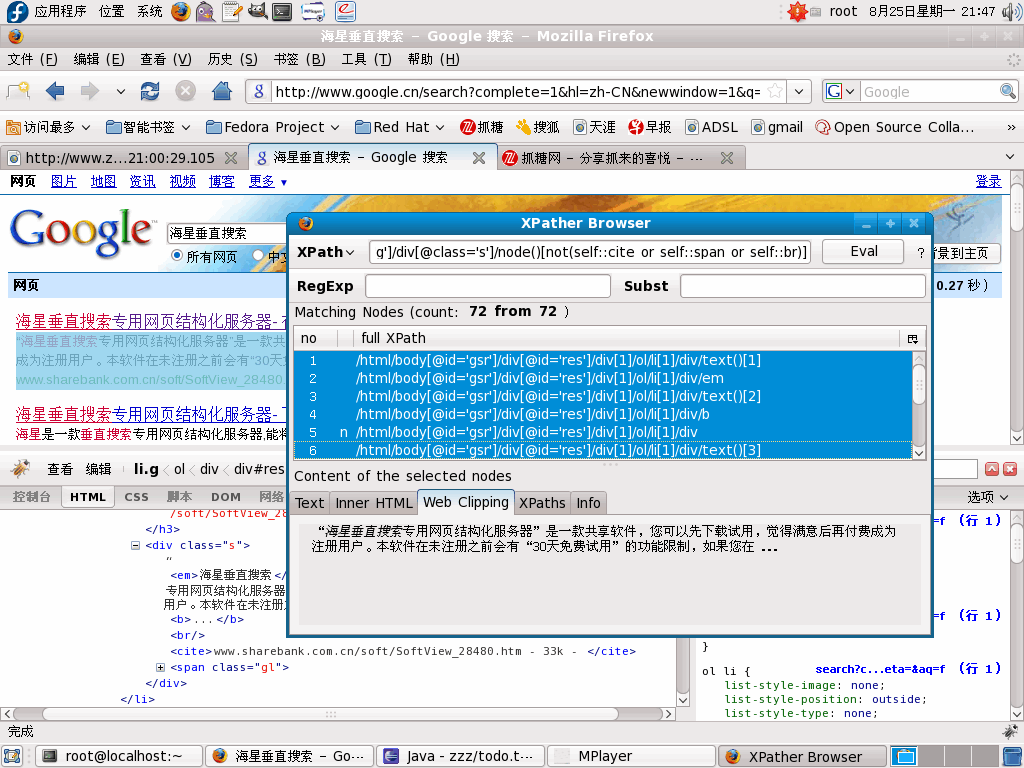Open Pidgin messenger from the top panel
Image resolution: width=1024 pixels, height=768 pixels.
(x=206, y=11)
